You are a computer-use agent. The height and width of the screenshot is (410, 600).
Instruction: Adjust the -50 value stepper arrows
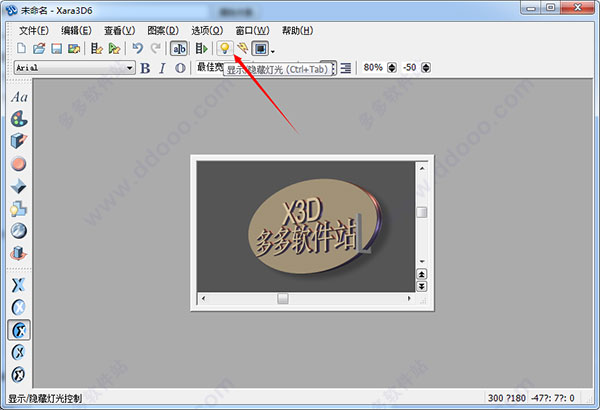[x=426, y=68]
